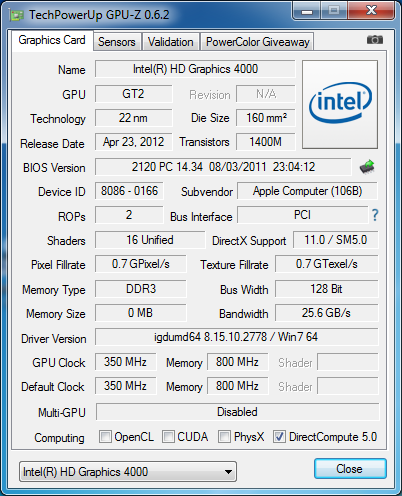Uncheck the DirectCompute 5.0 checkbox
Image resolution: width=402 pixels, height=496 pixels.
pyautogui.click(x=279, y=436)
